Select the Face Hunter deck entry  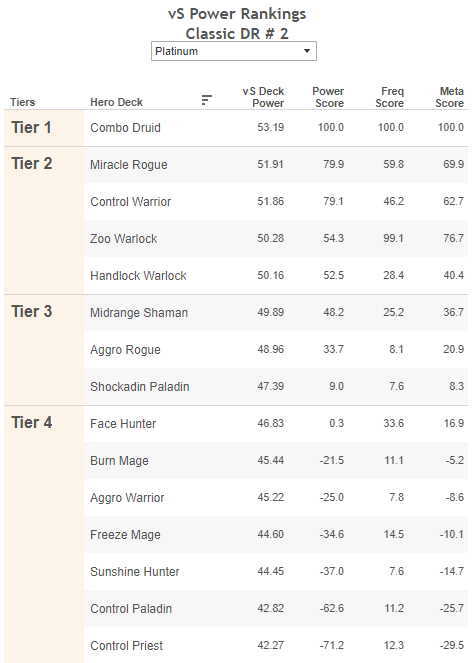123,424
